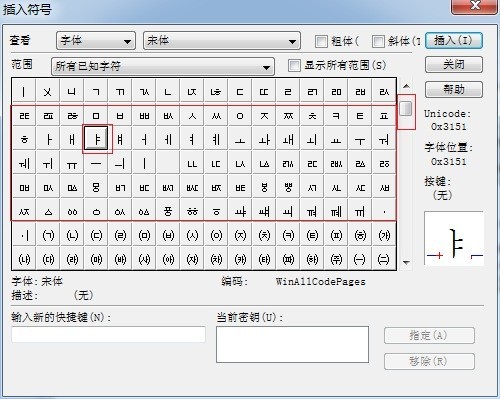Select the ㅇ symbol cell
This screenshot has width=500, height=399.
coord(240,116)
